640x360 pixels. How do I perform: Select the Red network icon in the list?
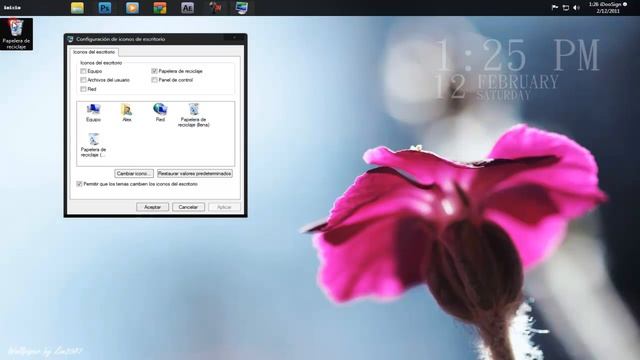coord(160,113)
